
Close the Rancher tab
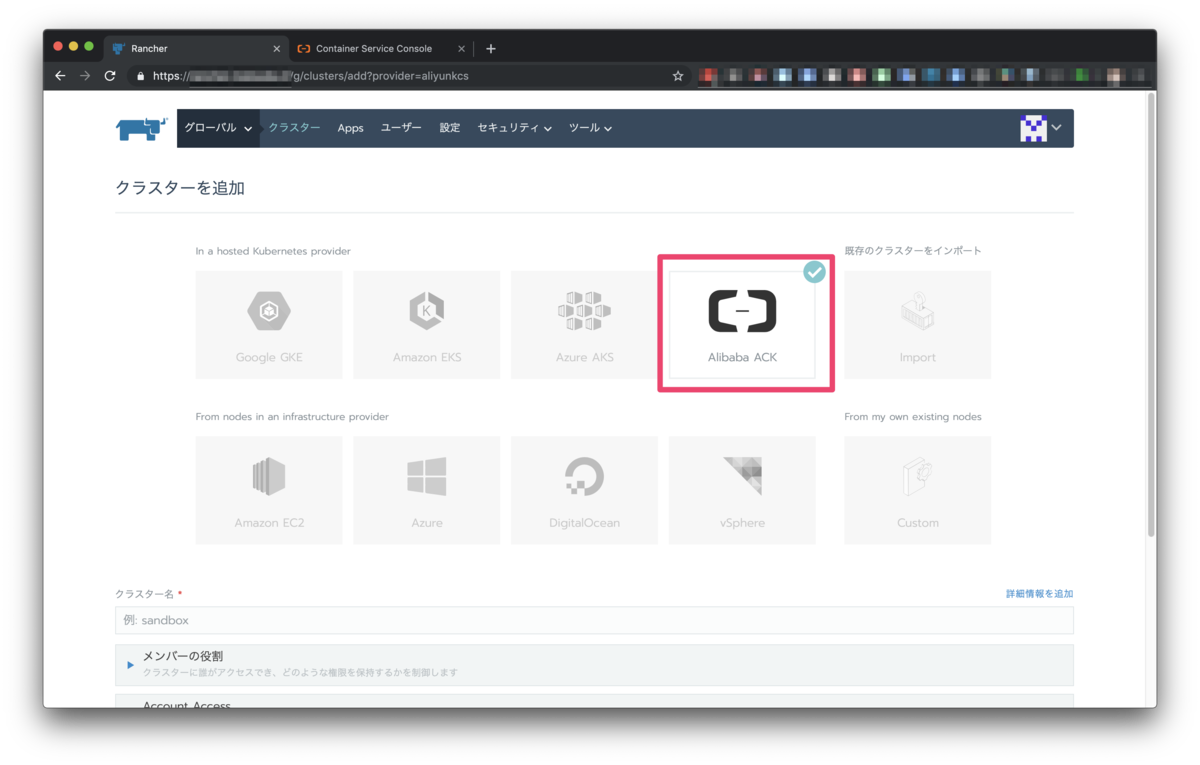[x=277, y=48]
